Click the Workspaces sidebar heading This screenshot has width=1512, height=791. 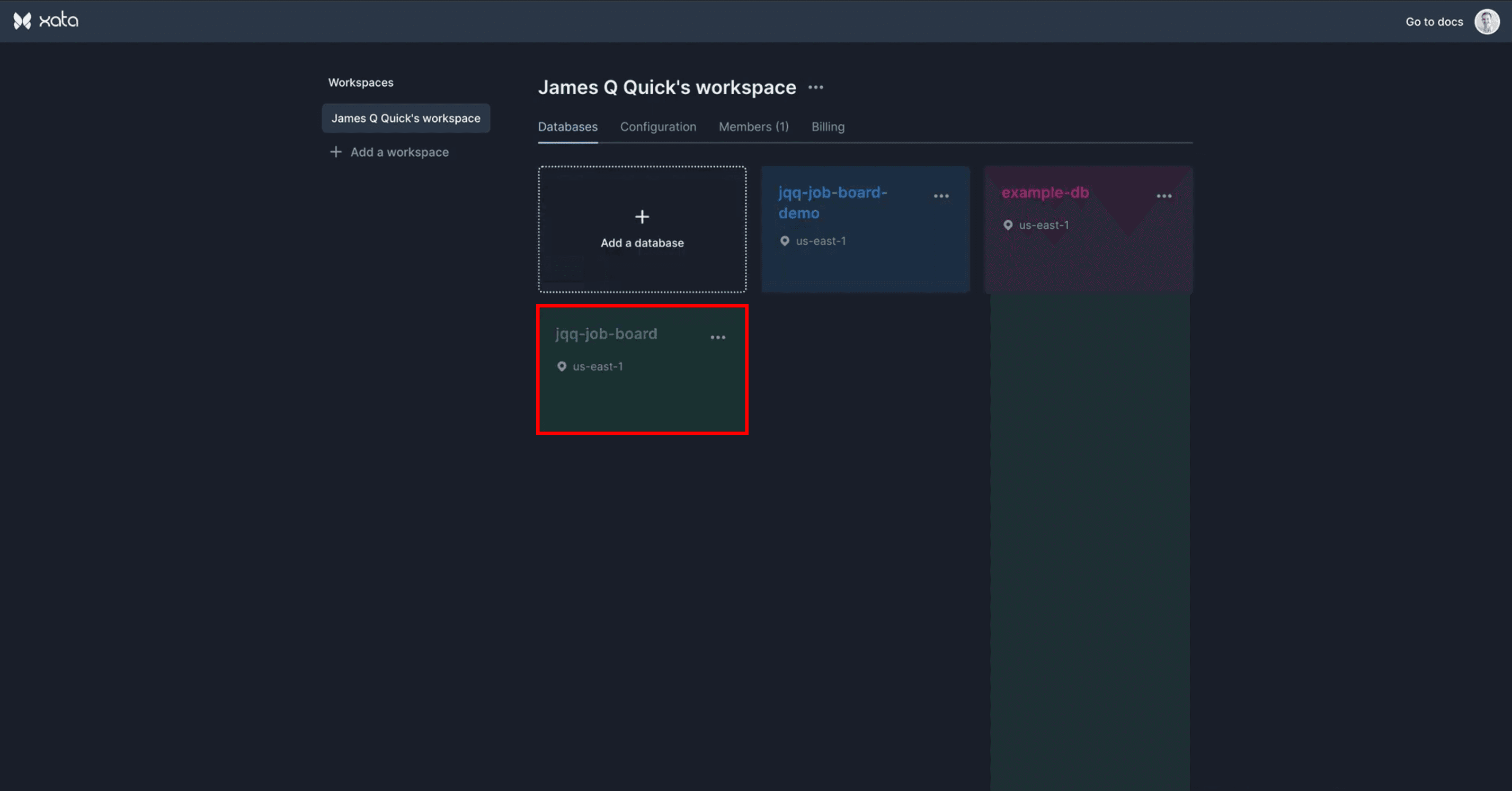tap(360, 83)
